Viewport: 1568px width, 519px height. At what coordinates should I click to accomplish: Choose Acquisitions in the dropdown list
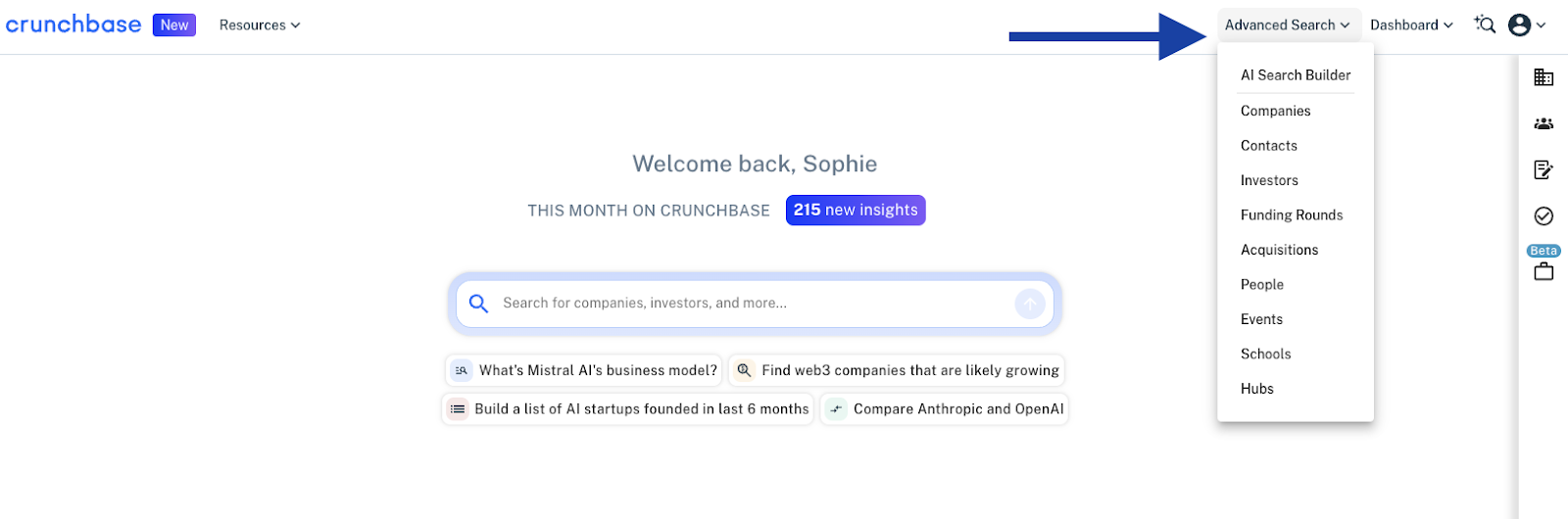(1279, 250)
